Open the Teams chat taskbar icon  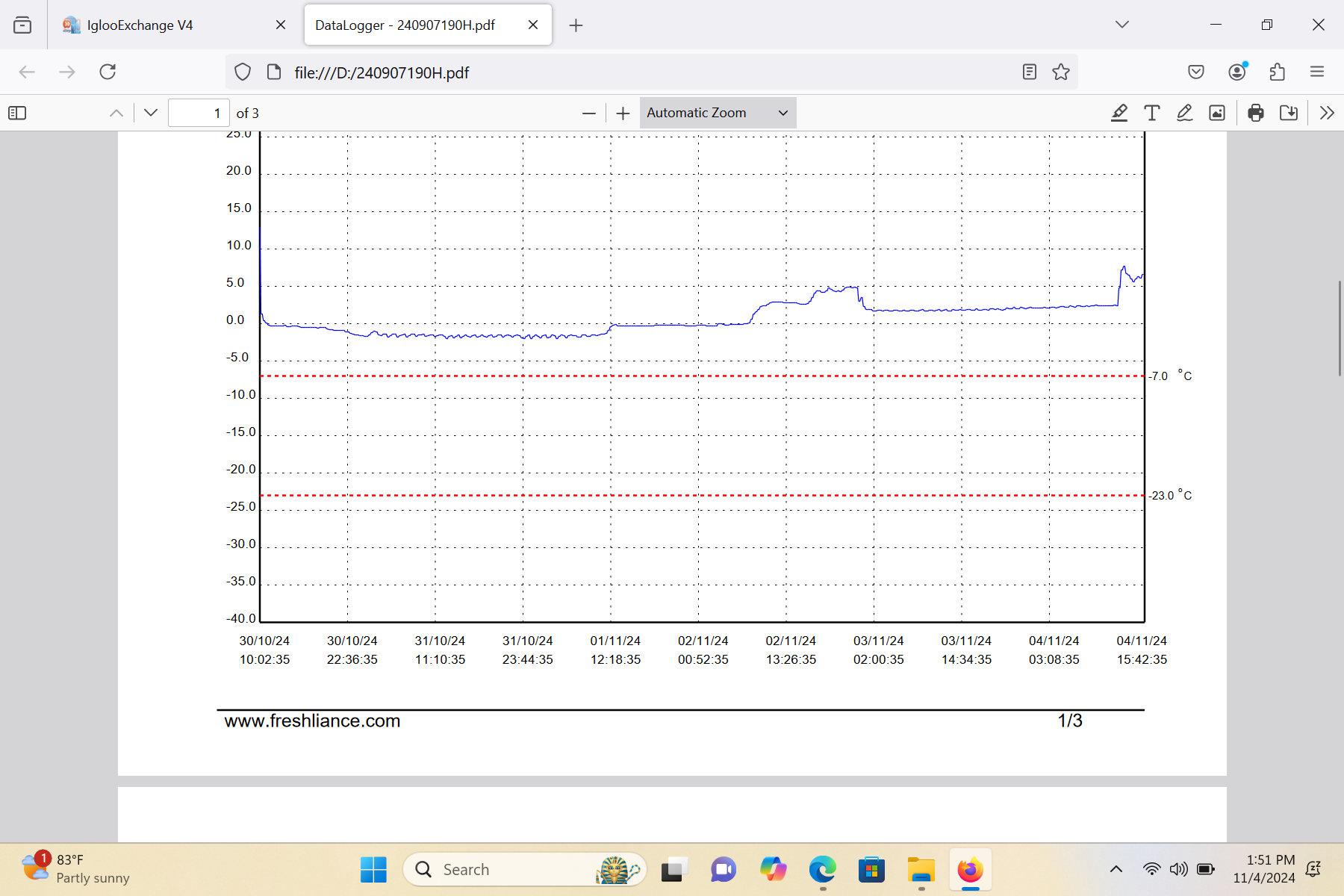coord(724,870)
